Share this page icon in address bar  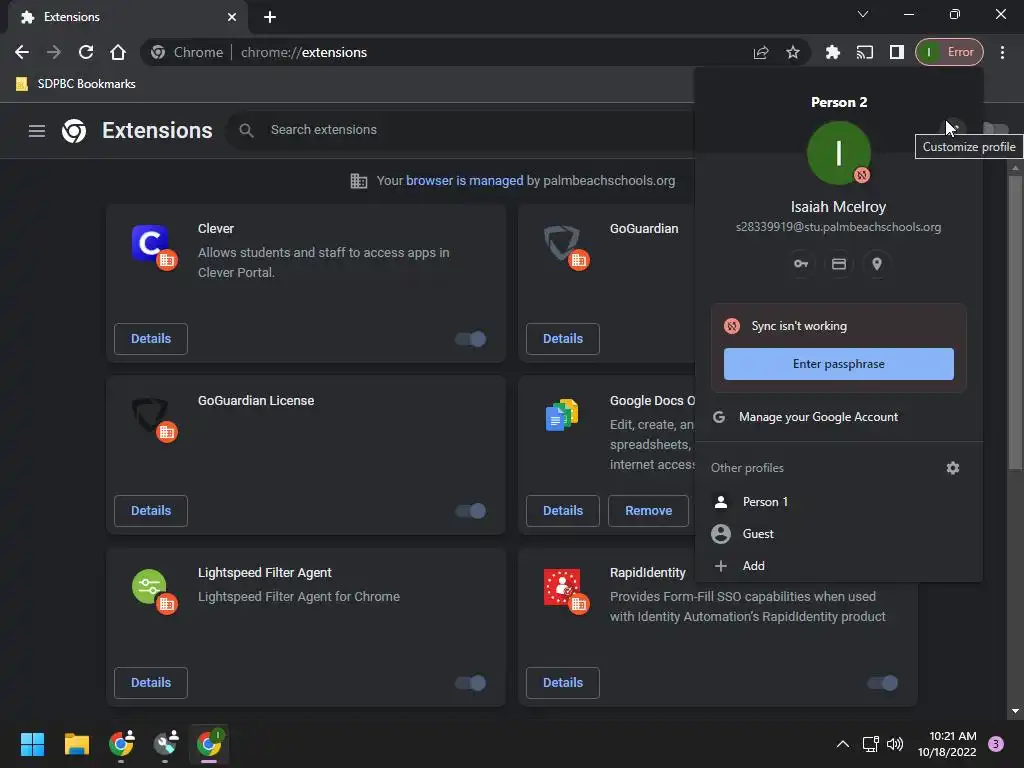point(761,52)
